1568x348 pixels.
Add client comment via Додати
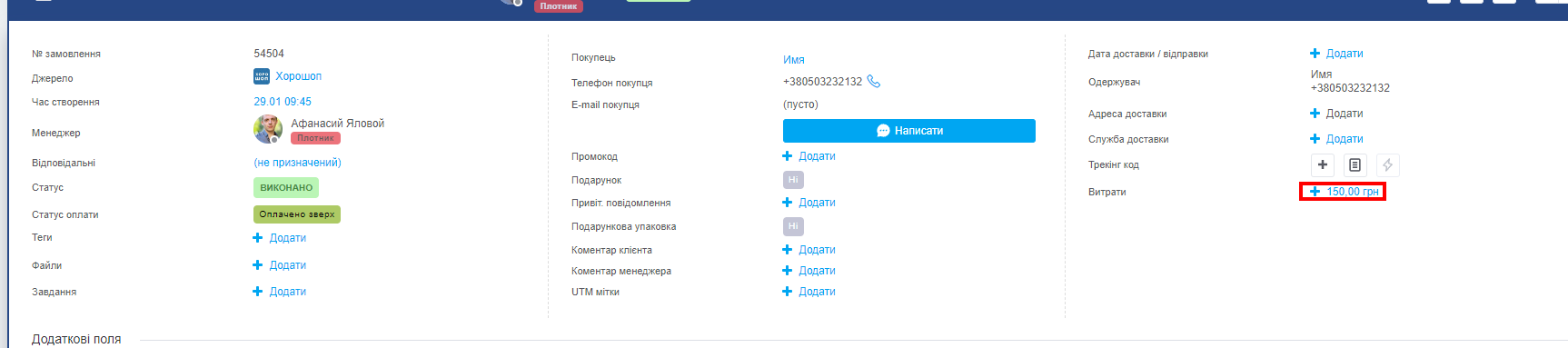[817, 250]
